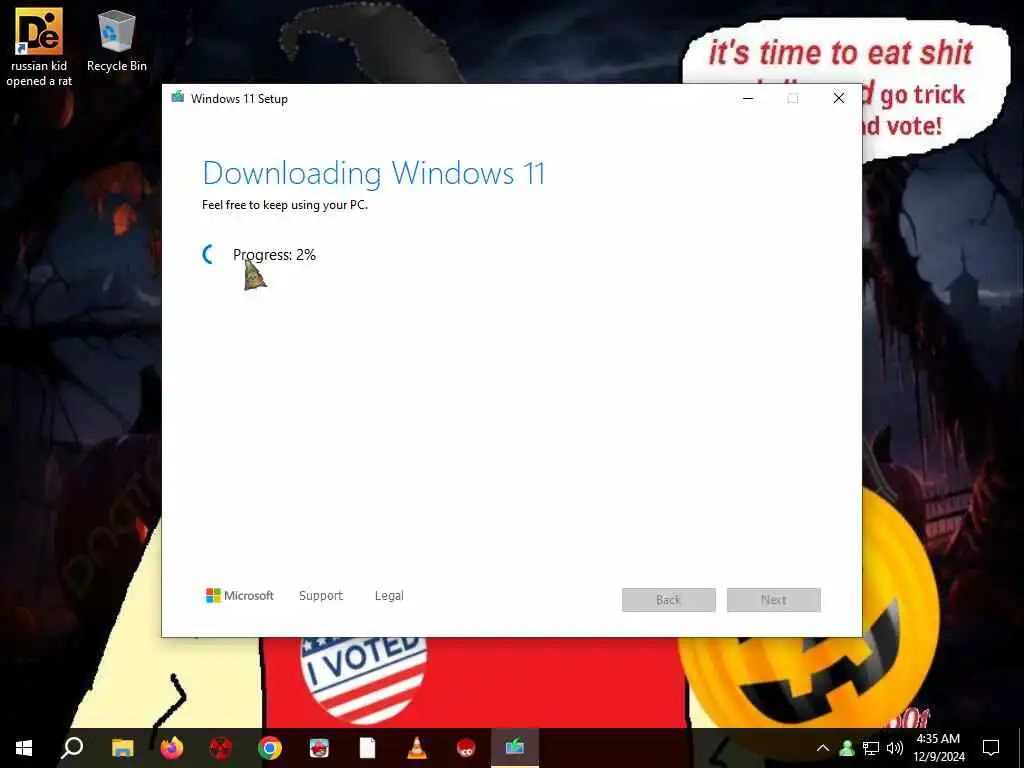Launch VLC media player from taskbar
The height and width of the screenshot is (768, 1024).
pos(417,748)
